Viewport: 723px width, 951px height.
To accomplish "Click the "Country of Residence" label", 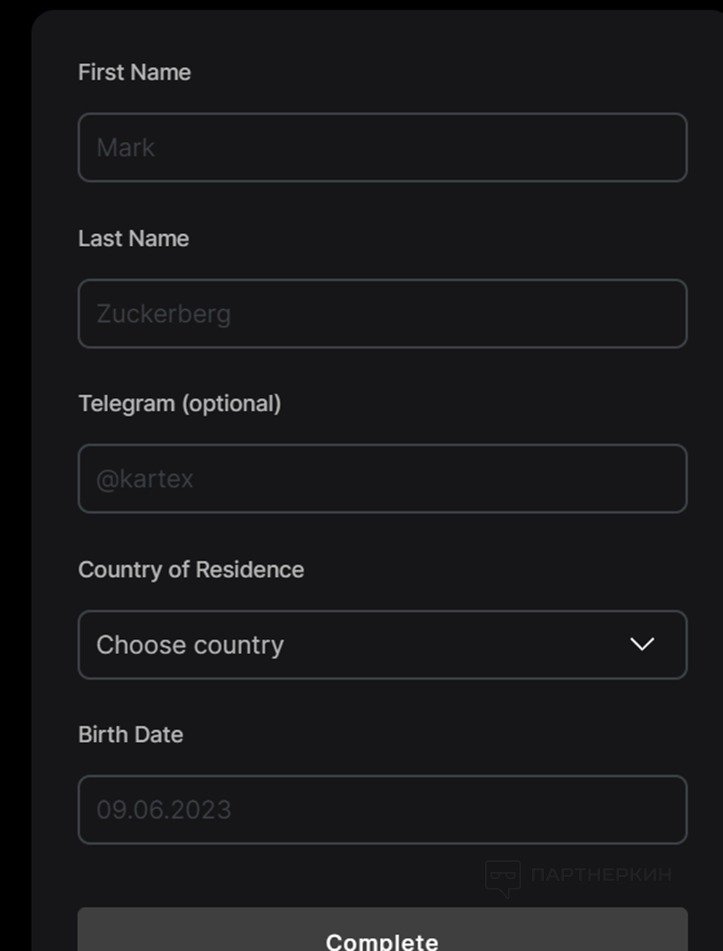I will (x=191, y=569).
